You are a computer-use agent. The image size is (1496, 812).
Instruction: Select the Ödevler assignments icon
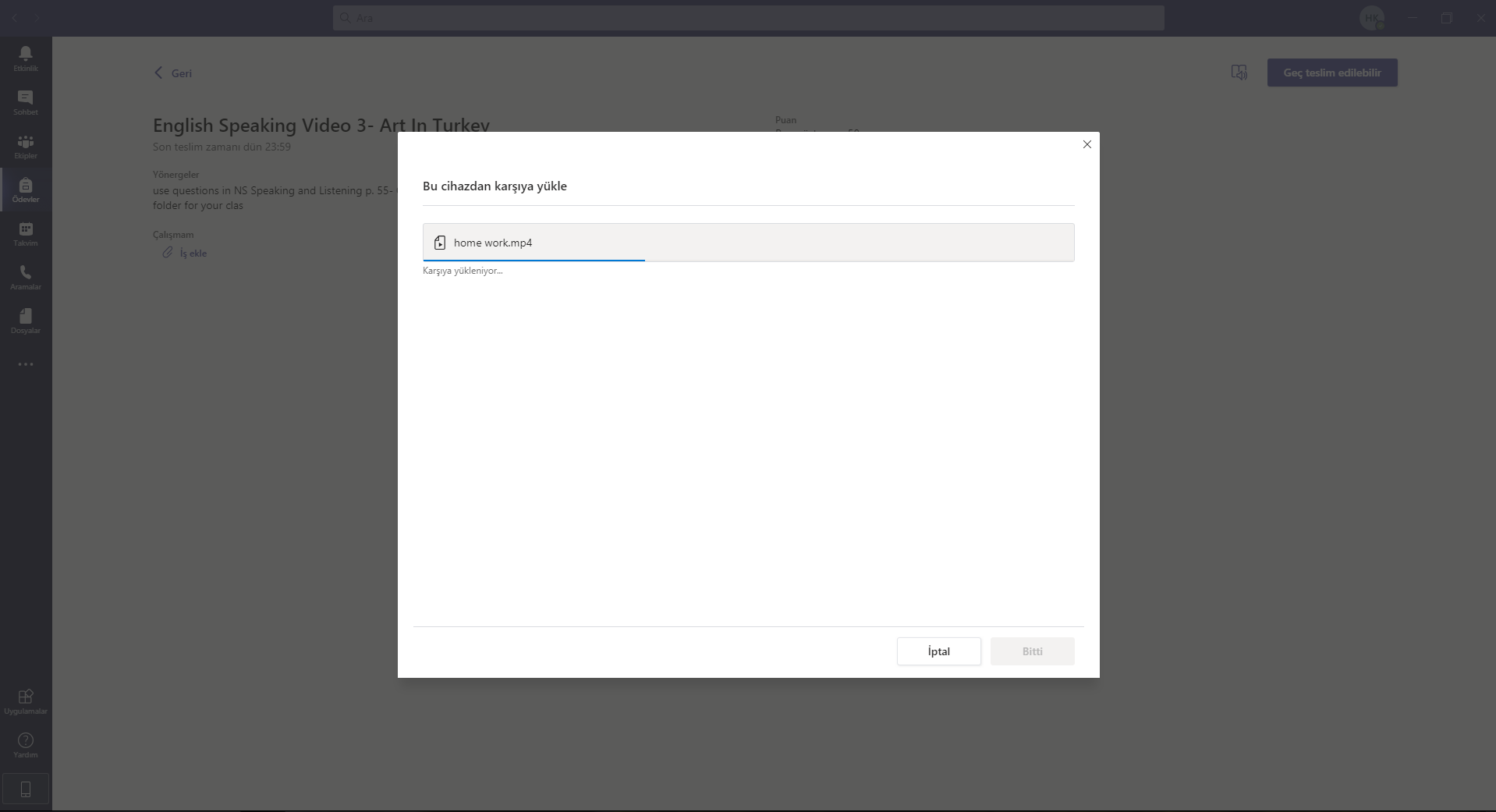[26, 185]
